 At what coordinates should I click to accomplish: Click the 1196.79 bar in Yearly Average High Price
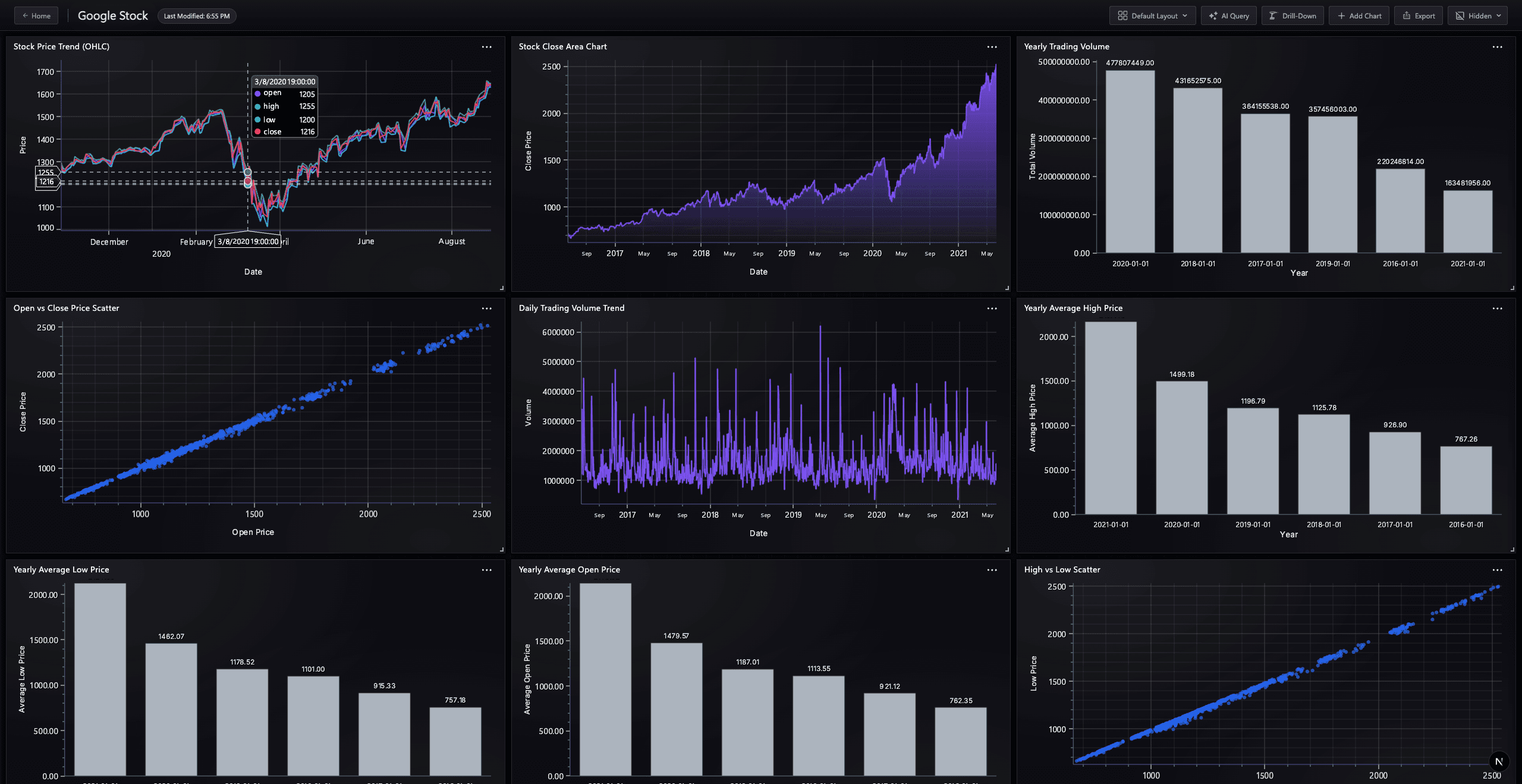[x=1253, y=461]
